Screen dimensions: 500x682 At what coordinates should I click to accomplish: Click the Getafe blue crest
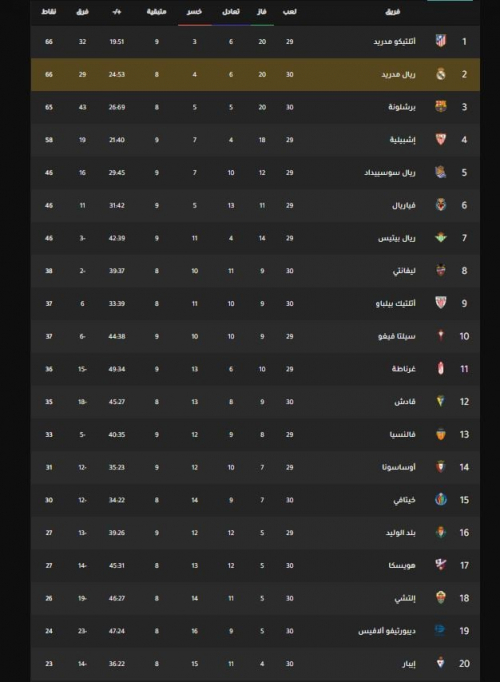click(x=441, y=500)
